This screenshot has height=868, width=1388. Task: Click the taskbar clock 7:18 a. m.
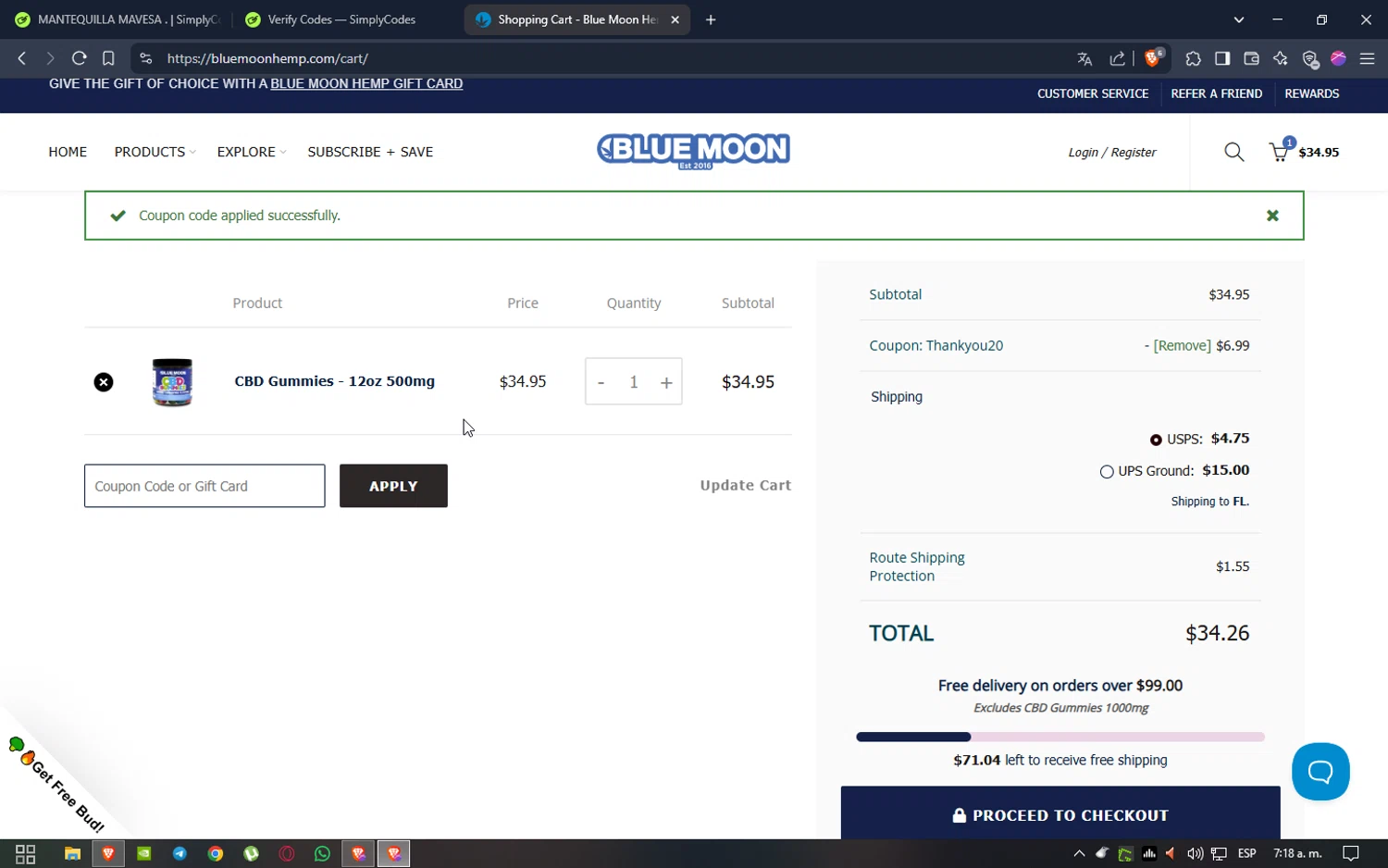[x=1297, y=853]
